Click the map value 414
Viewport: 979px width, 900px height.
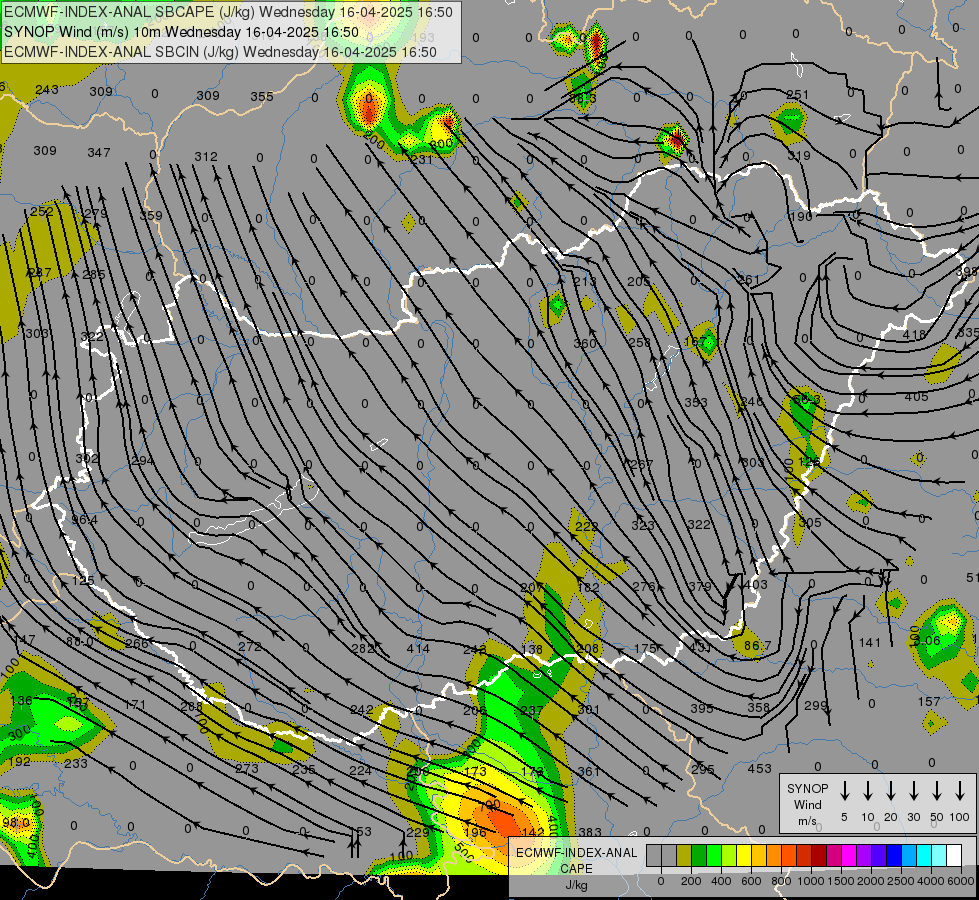pyautogui.click(x=418, y=648)
